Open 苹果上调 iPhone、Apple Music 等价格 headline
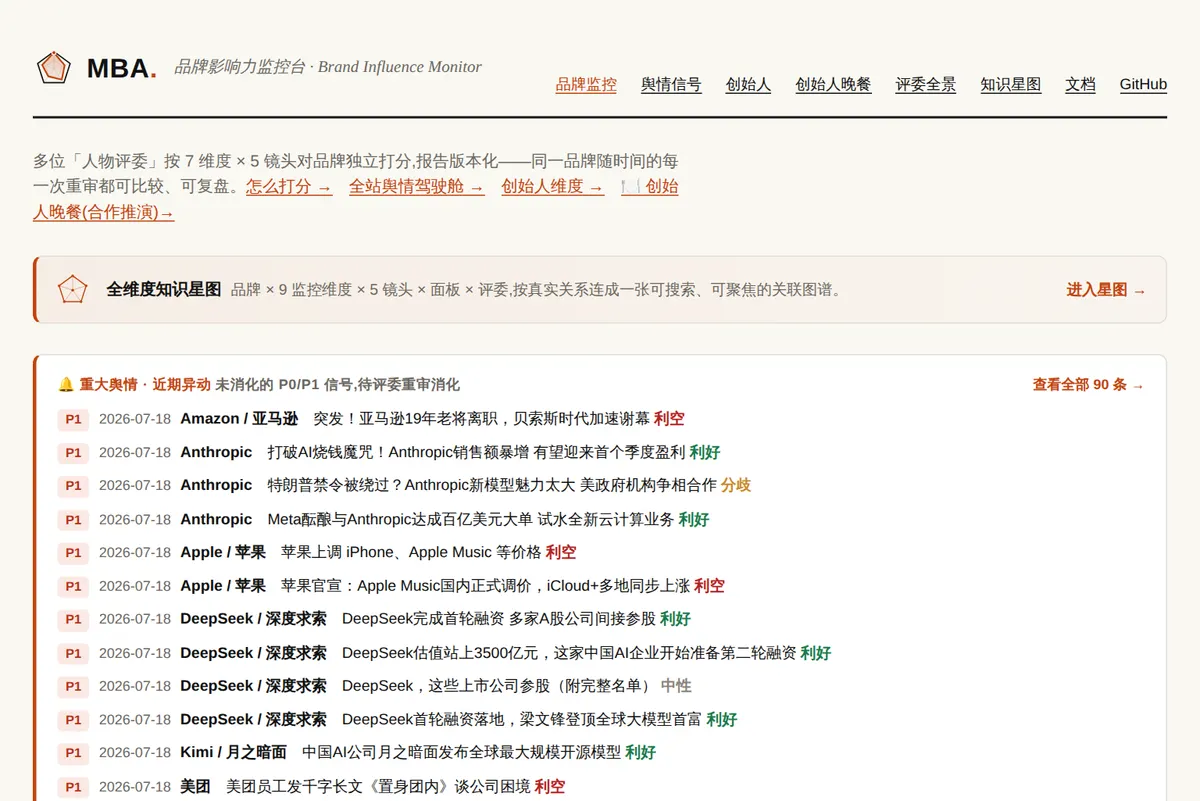This screenshot has width=1200, height=801. (411, 552)
